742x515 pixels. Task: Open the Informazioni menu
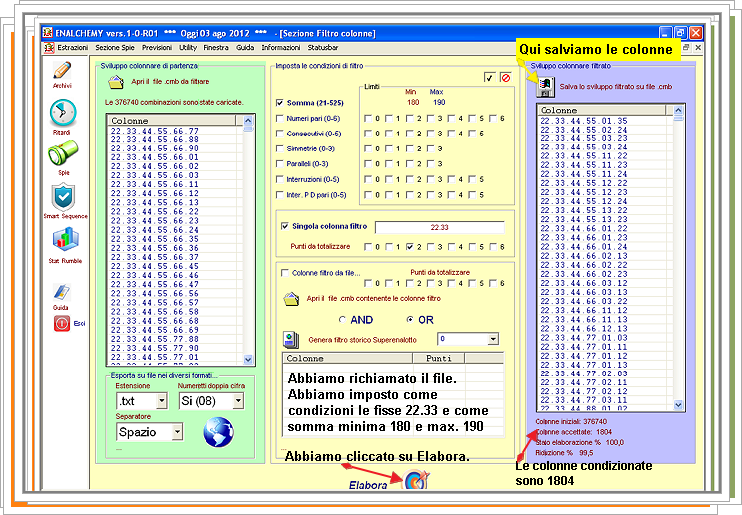click(x=281, y=48)
